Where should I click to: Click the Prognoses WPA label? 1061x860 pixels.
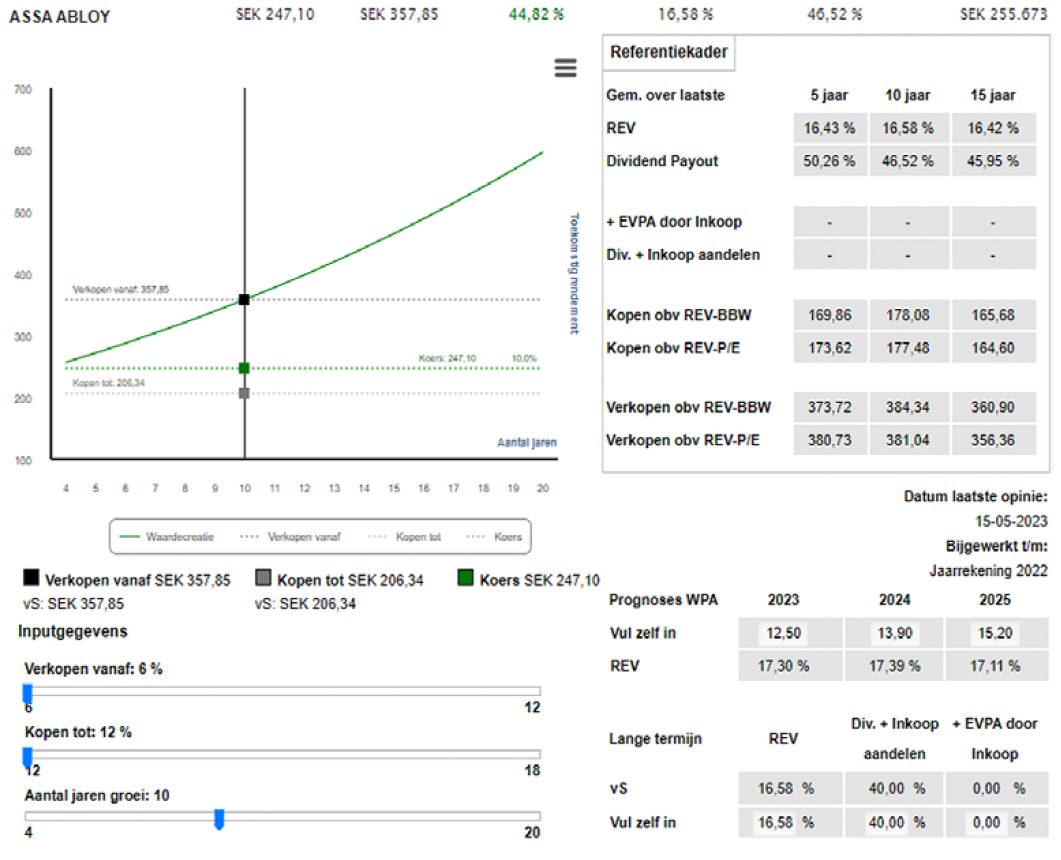tap(663, 600)
